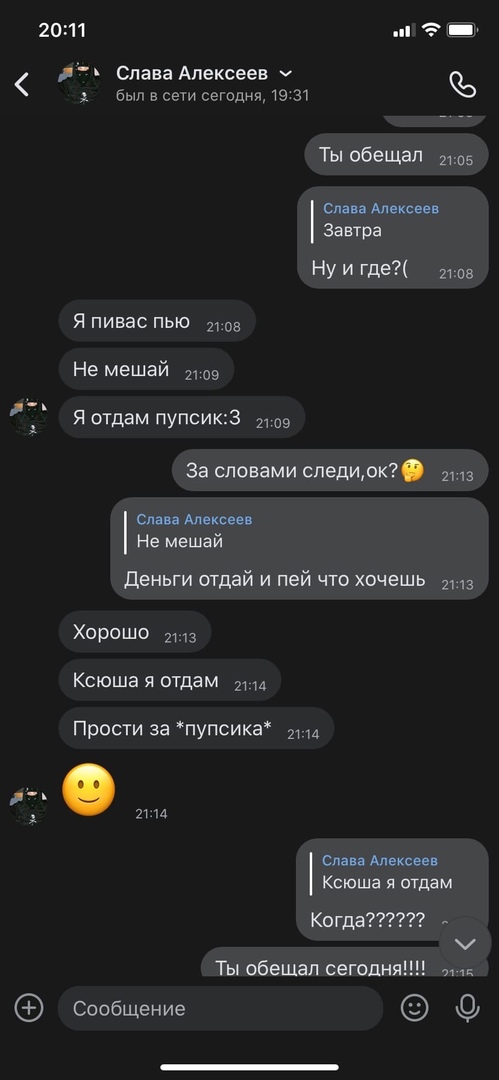This screenshot has height=1080, width=499.
Task: Tap the message 'Ты обещал сегодня!!!!'
Action: coord(345,962)
